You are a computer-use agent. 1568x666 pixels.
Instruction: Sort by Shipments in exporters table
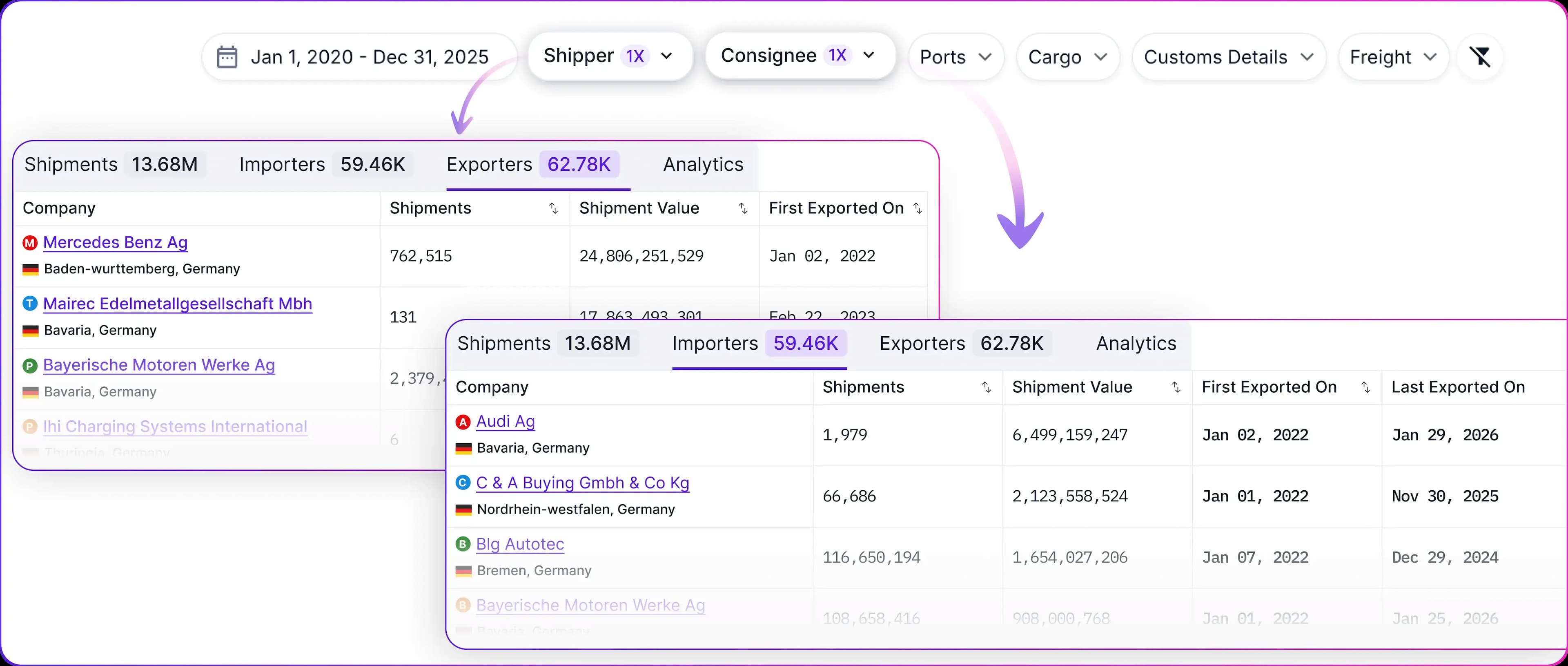pos(553,208)
